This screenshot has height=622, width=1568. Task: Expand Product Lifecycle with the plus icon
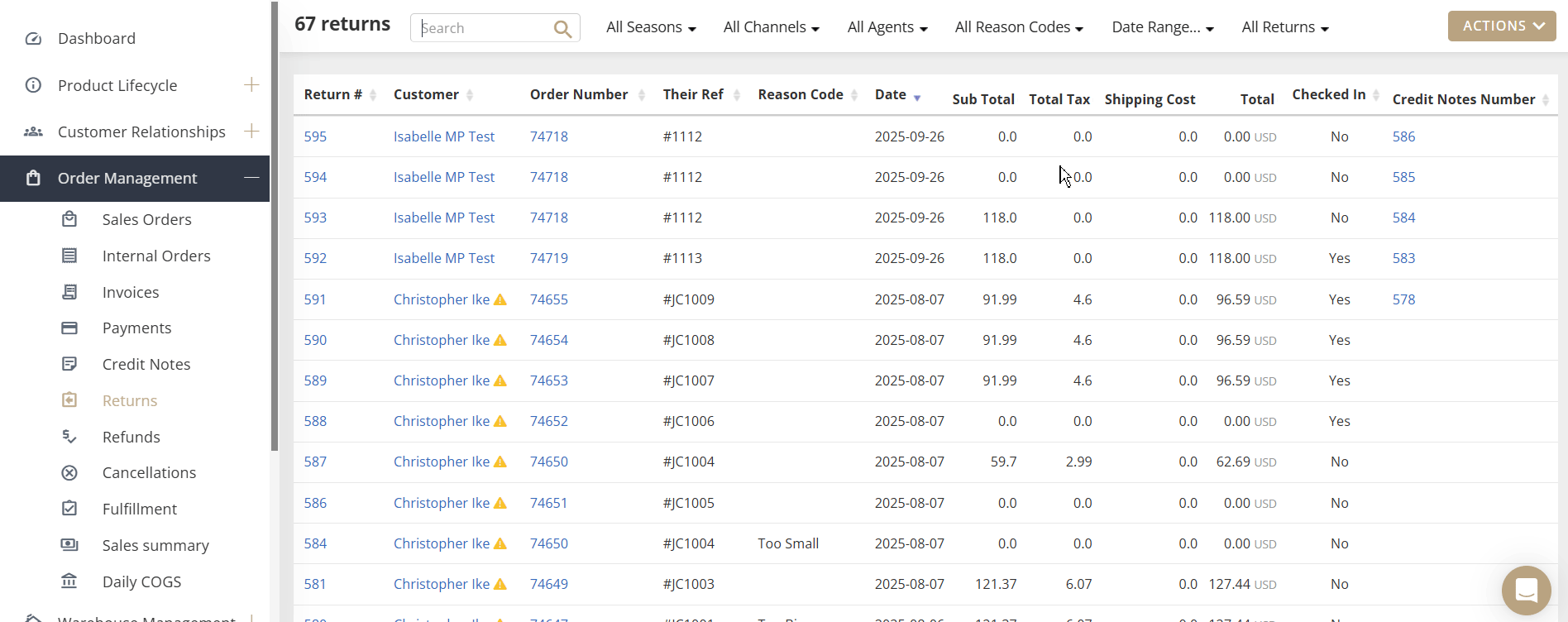click(251, 85)
